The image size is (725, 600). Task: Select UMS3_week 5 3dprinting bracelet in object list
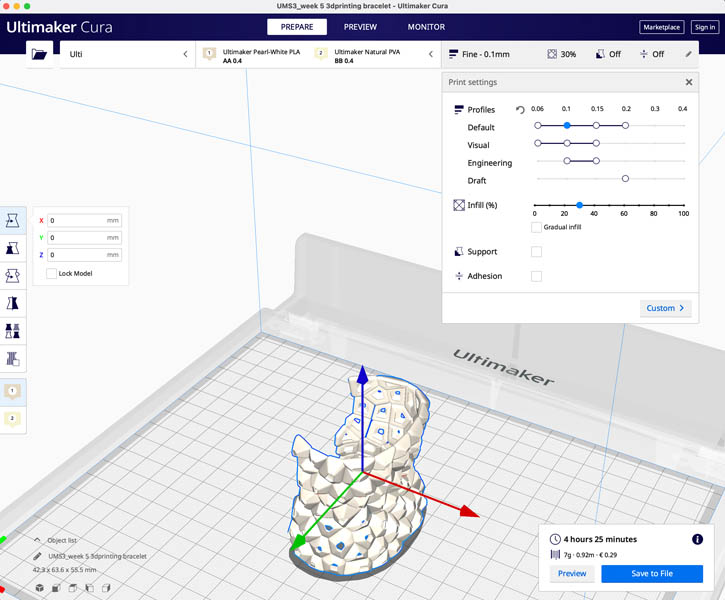(x=97, y=556)
